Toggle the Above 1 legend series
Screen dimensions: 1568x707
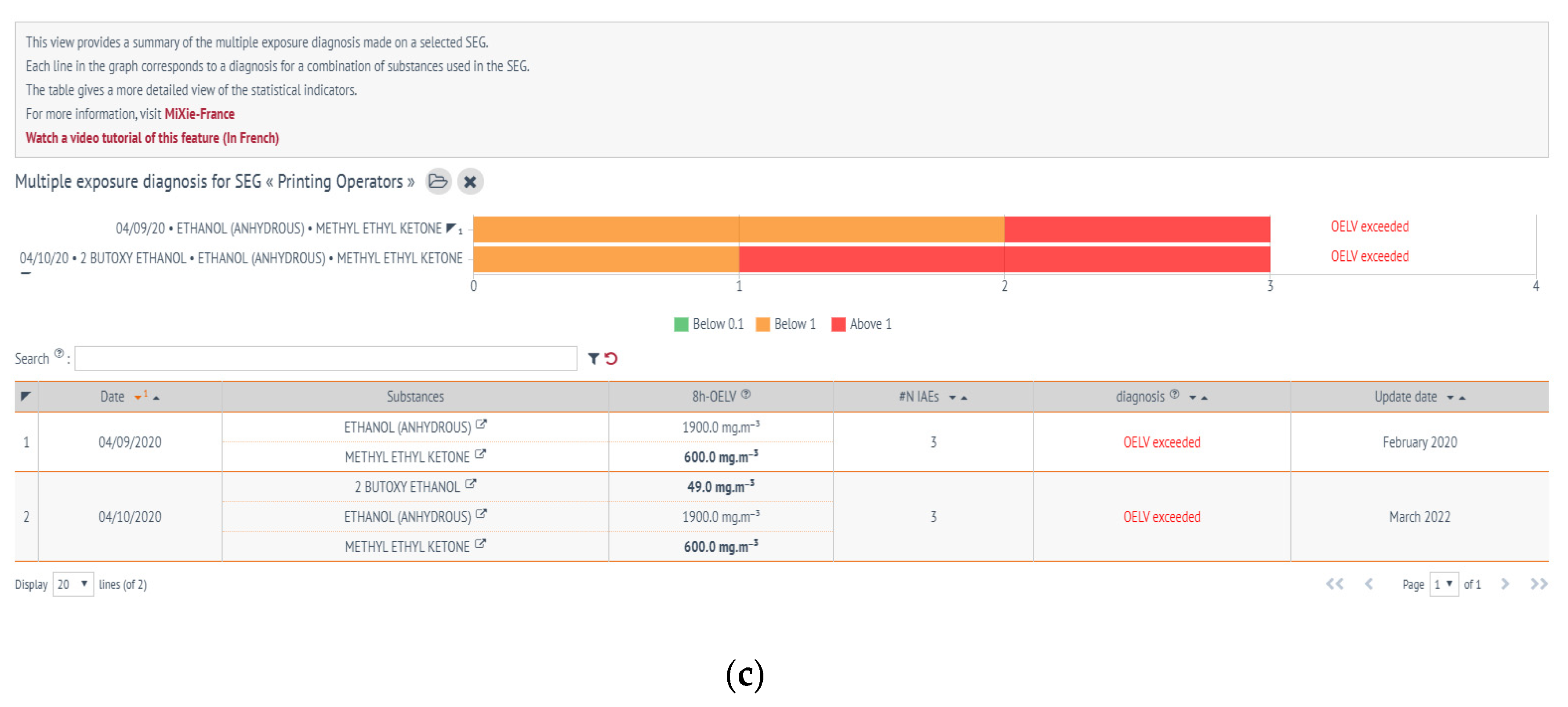click(x=861, y=324)
